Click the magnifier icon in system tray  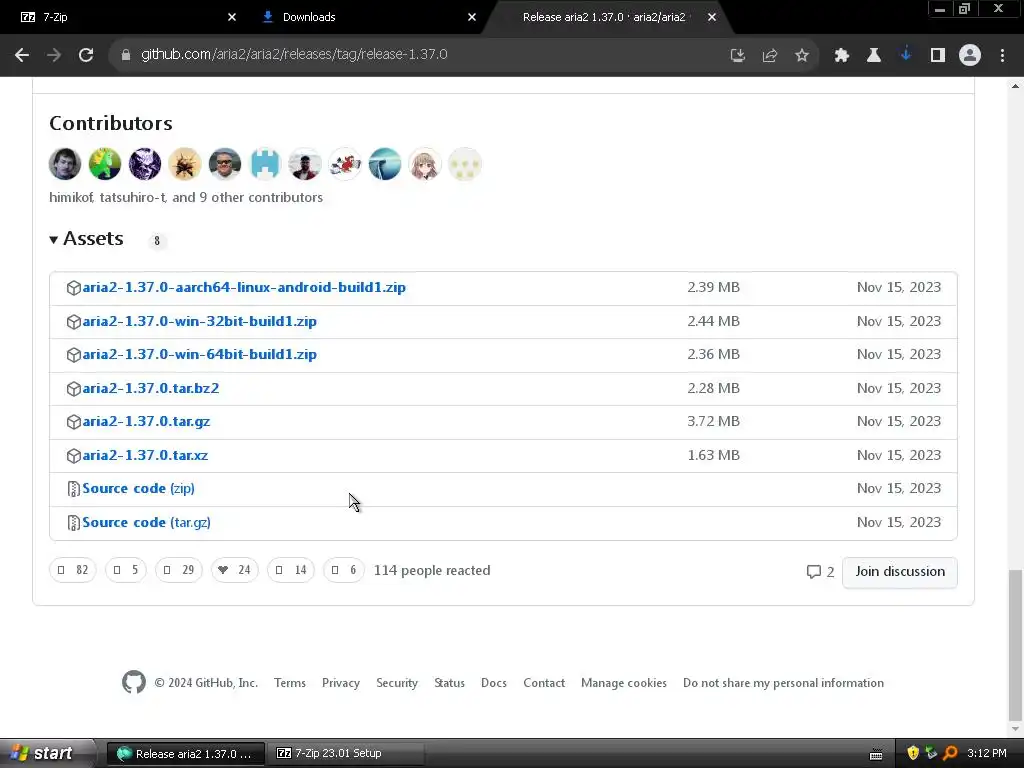pyautogui.click(x=950, y=753)
